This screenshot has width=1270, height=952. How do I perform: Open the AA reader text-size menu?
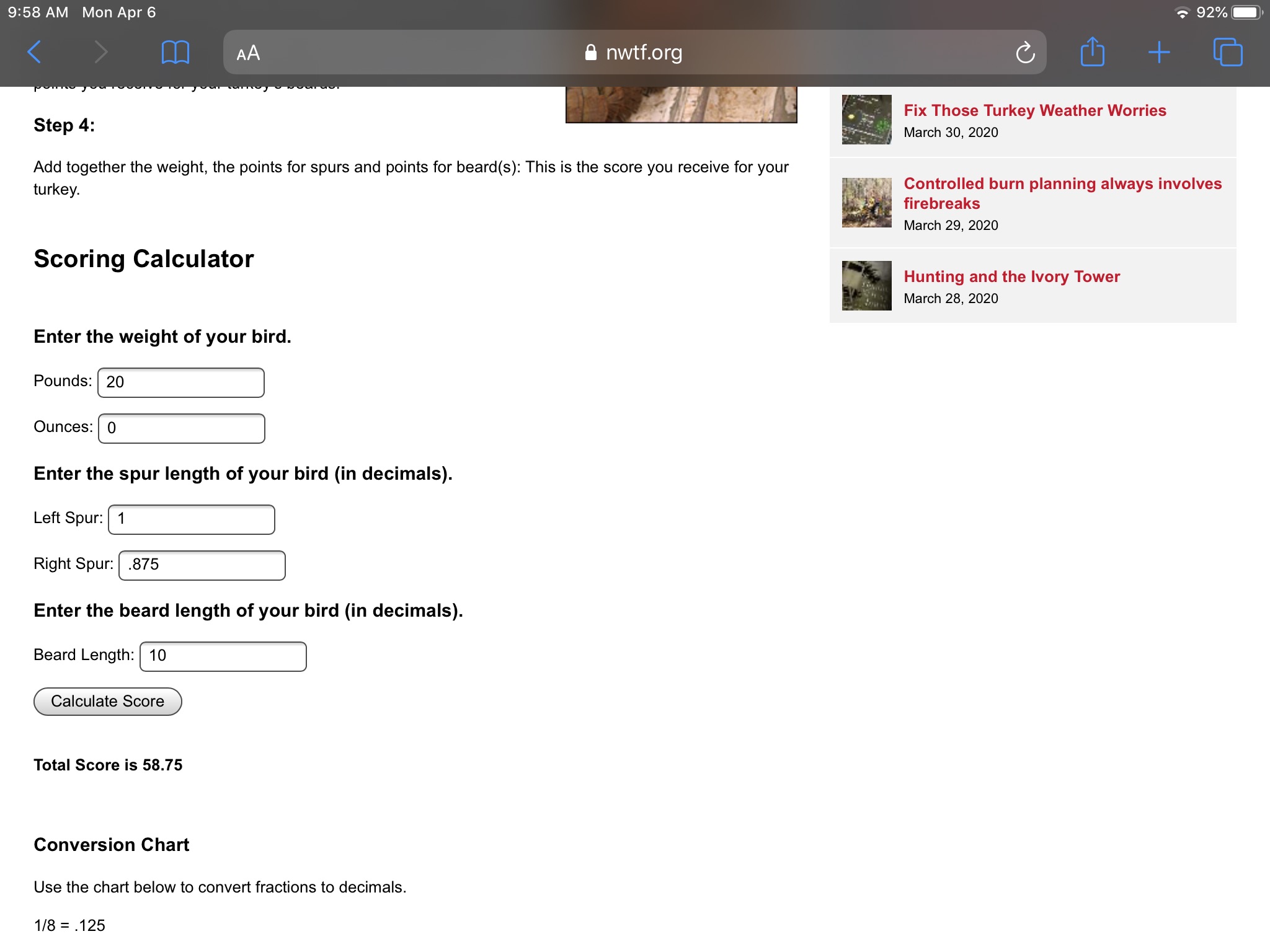click(248, 53)
